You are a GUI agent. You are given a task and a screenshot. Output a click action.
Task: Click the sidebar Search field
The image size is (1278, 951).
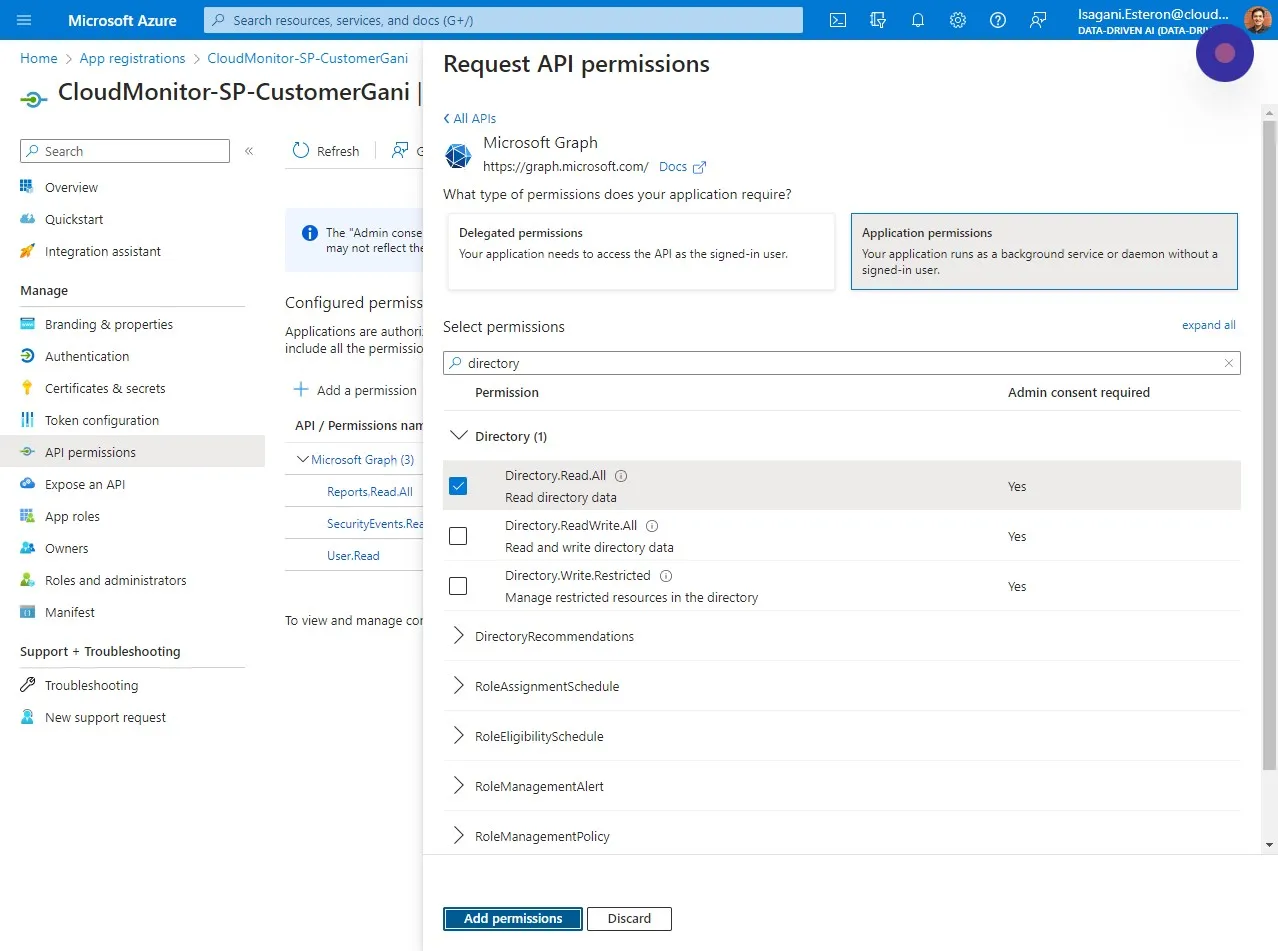pos(125,151)
